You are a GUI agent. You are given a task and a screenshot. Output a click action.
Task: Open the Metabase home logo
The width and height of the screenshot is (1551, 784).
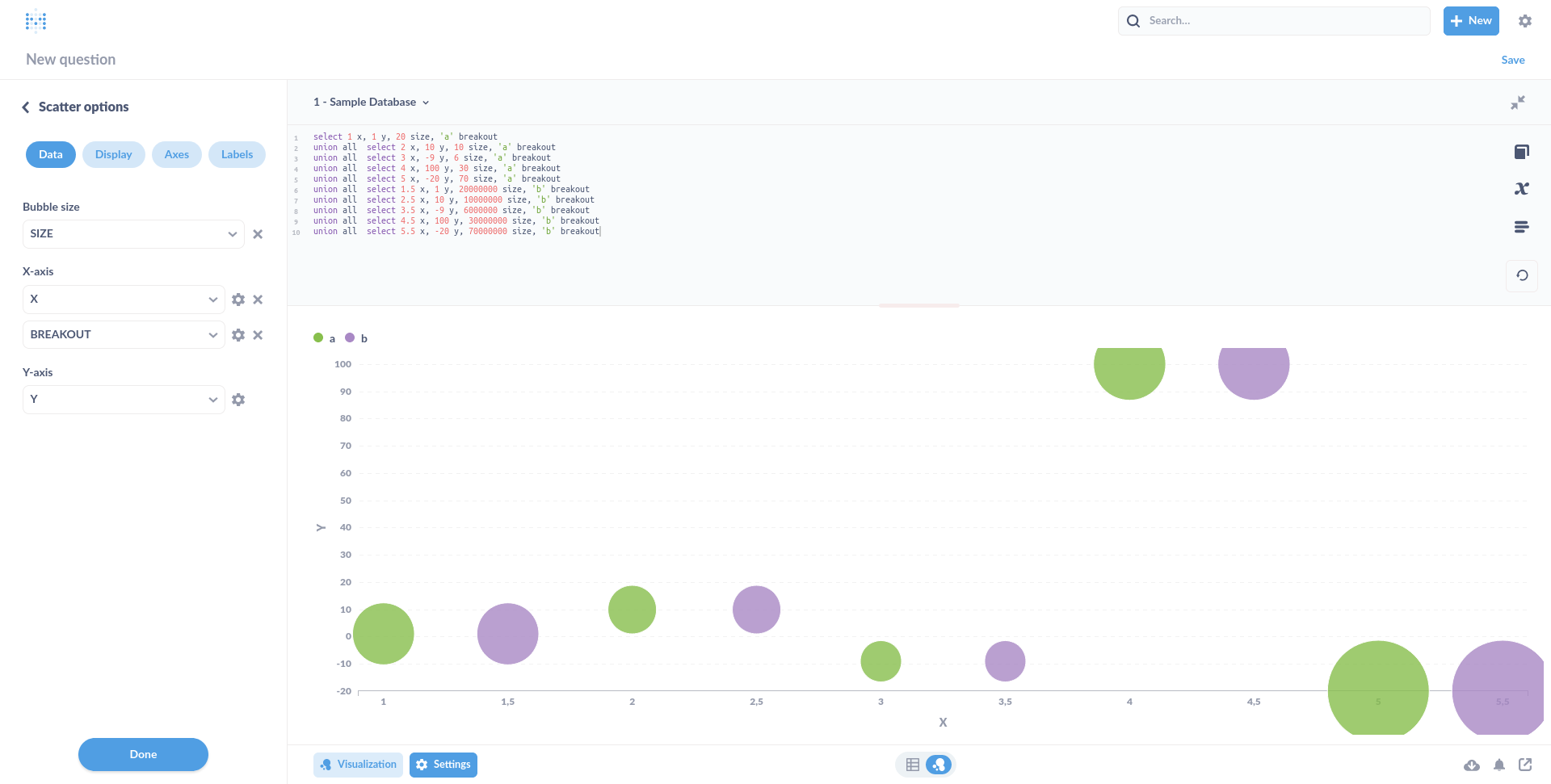pyautogui.click(x=36, y=20)
